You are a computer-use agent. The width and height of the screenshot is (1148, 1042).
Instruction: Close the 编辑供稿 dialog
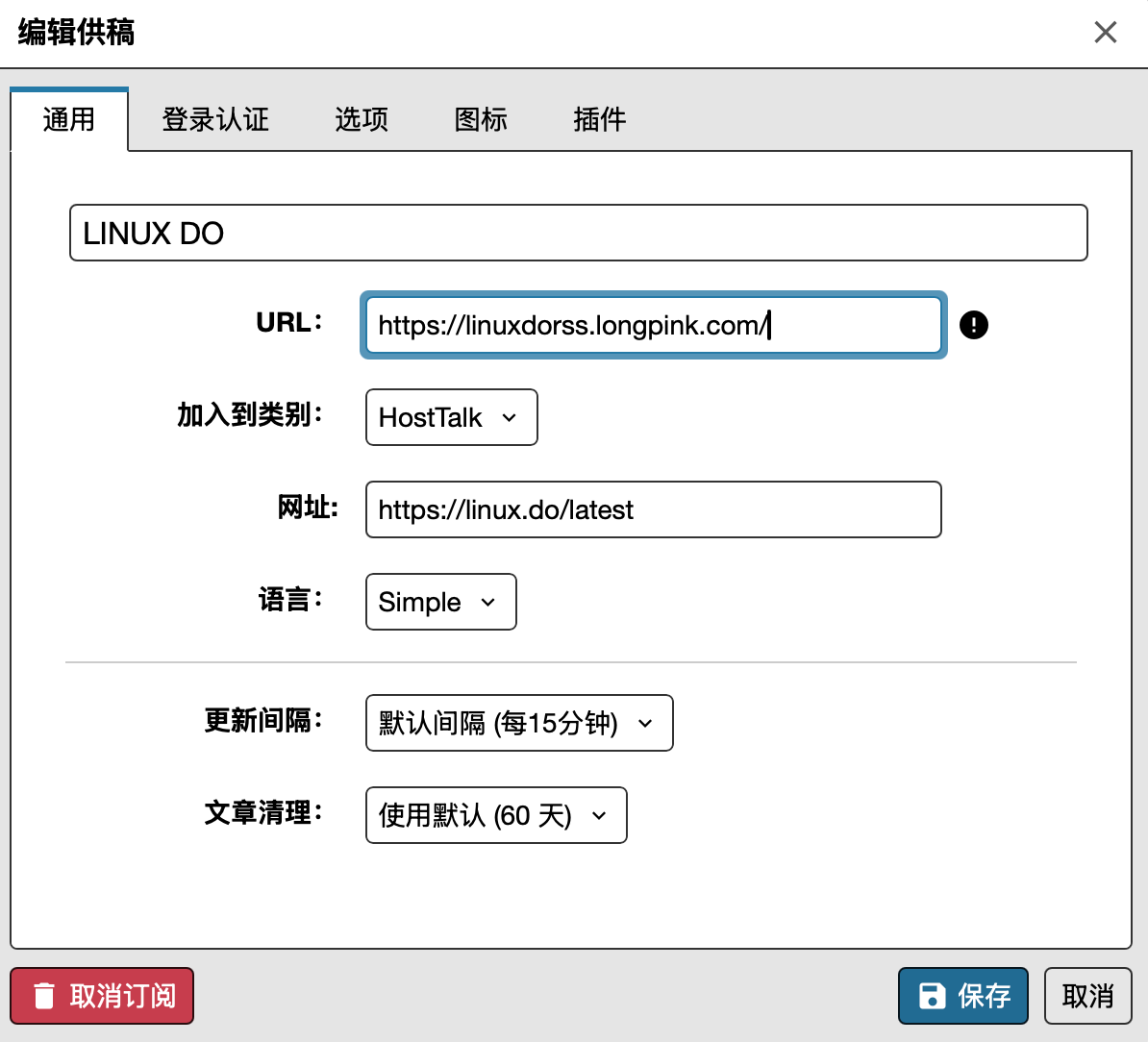pos(1105,32)
